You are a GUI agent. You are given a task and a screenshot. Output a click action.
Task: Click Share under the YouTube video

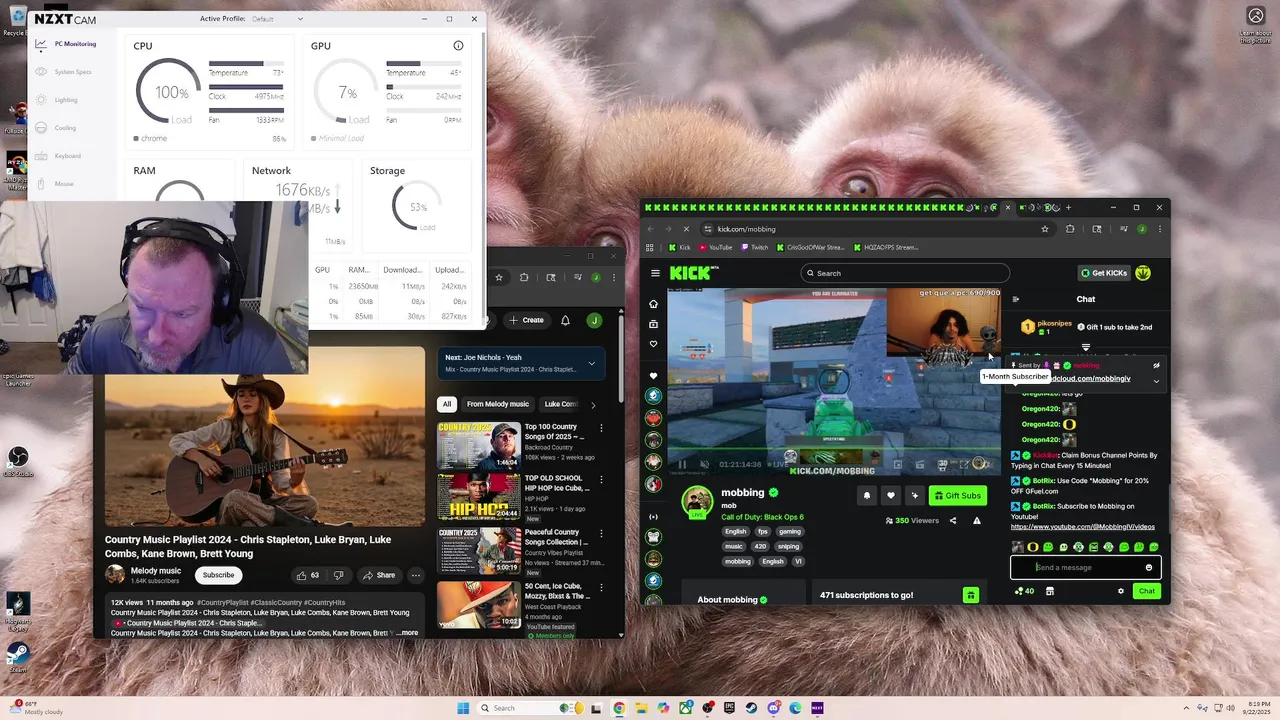(x=379, y=575)
